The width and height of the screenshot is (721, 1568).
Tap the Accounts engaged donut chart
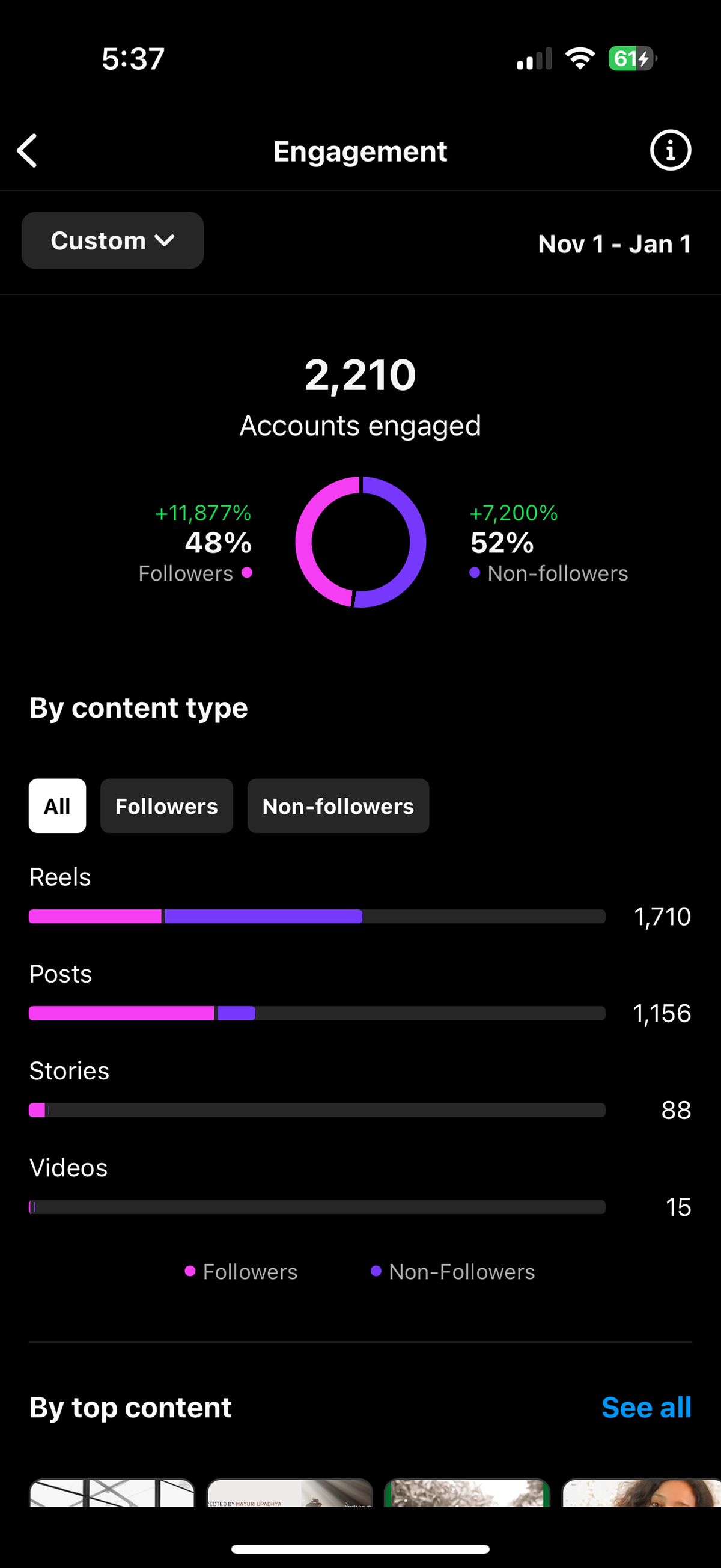click(x=360, y=541)
